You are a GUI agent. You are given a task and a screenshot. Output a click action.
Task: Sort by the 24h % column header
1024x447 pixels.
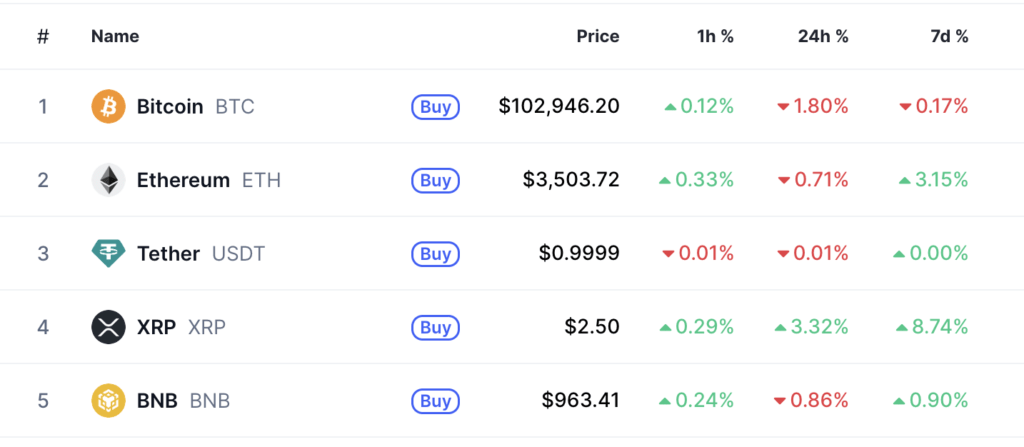tap(823, 36)
